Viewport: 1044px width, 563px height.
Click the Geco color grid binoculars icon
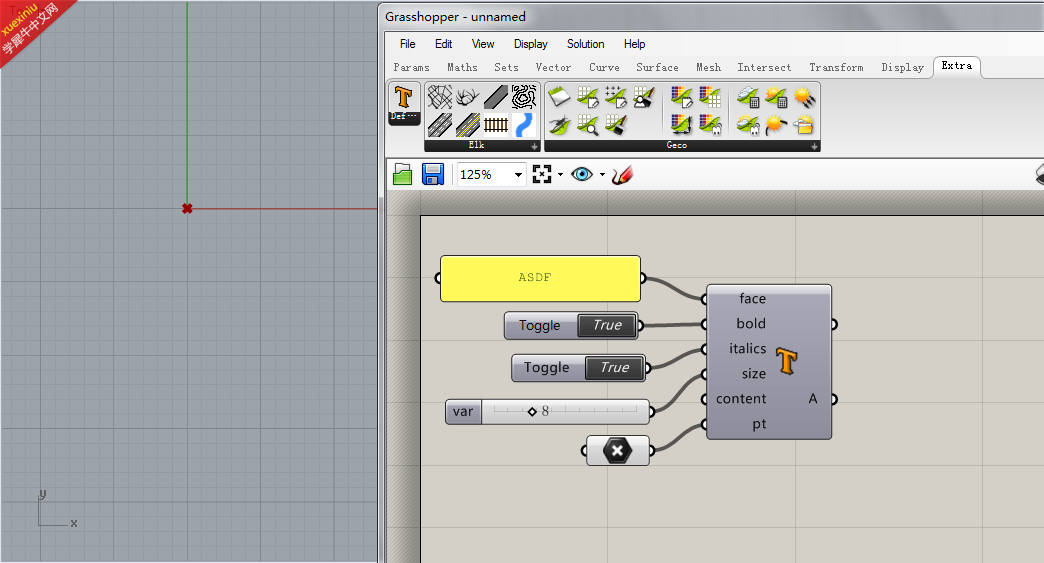[x=710, y=125]
